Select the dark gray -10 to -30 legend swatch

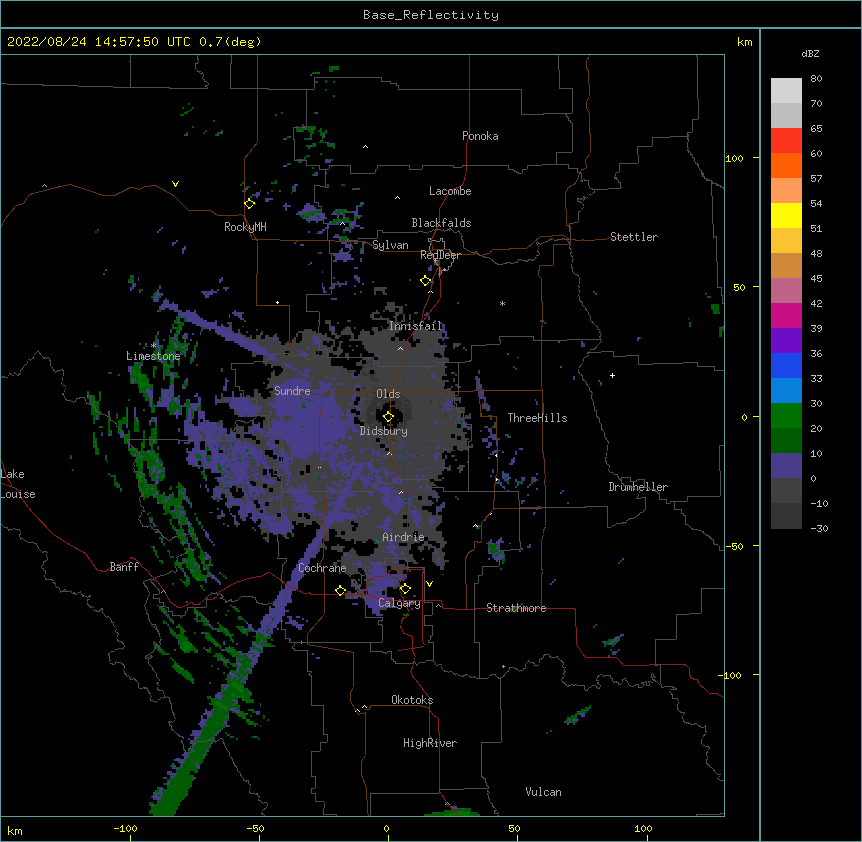786,516
